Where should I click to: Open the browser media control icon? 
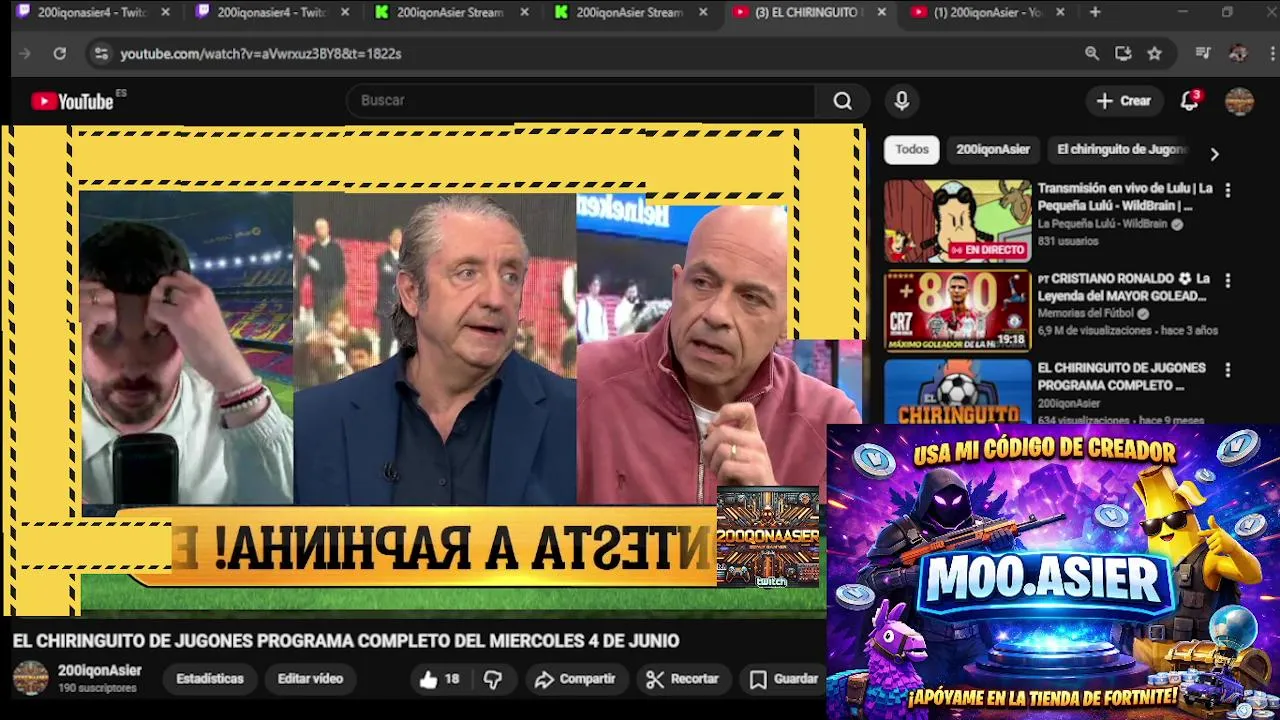pyautogui.click(x=1204, y=53)
